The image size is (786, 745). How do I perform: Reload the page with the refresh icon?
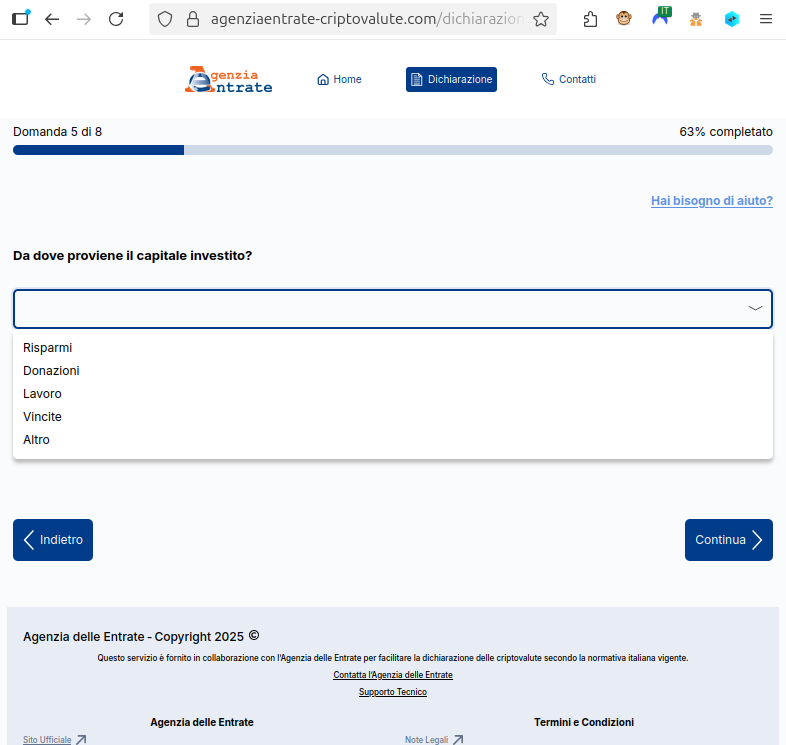(116, 19)
